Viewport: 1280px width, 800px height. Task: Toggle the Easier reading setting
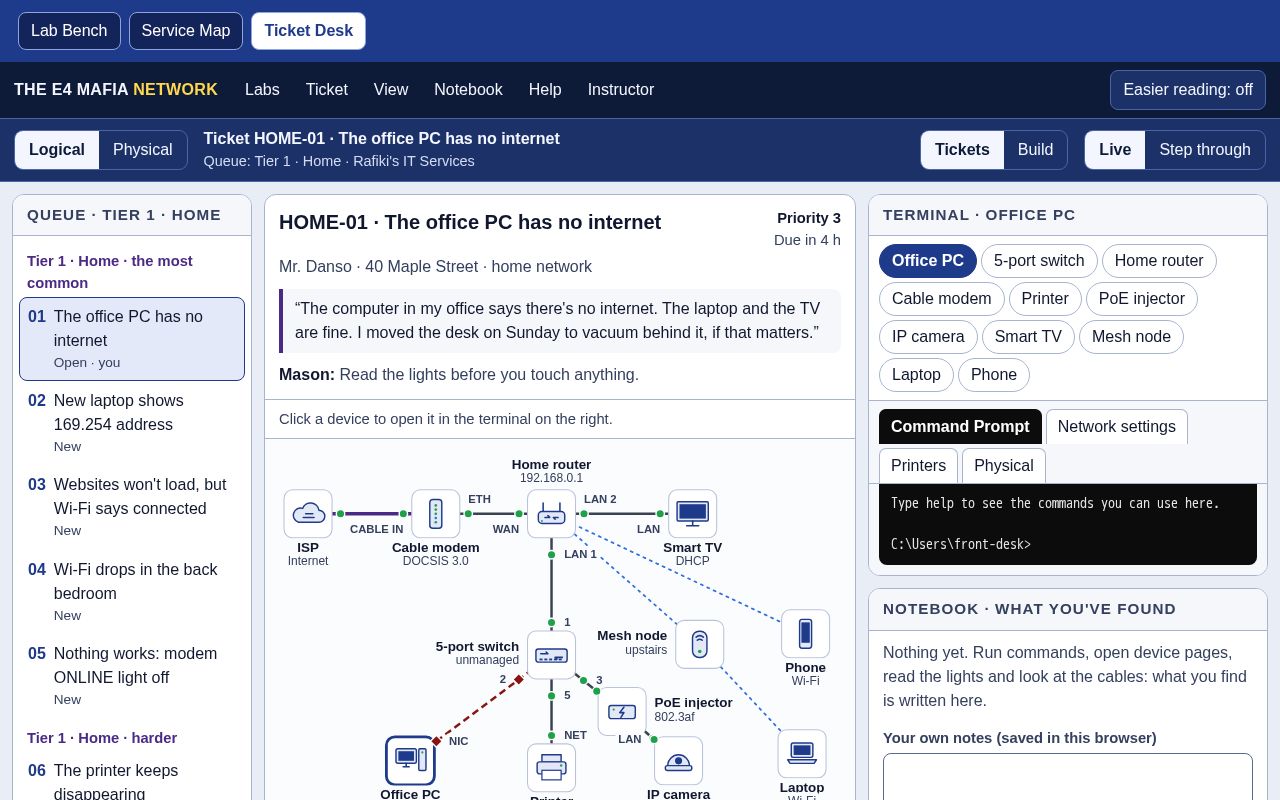[1188, 90]
